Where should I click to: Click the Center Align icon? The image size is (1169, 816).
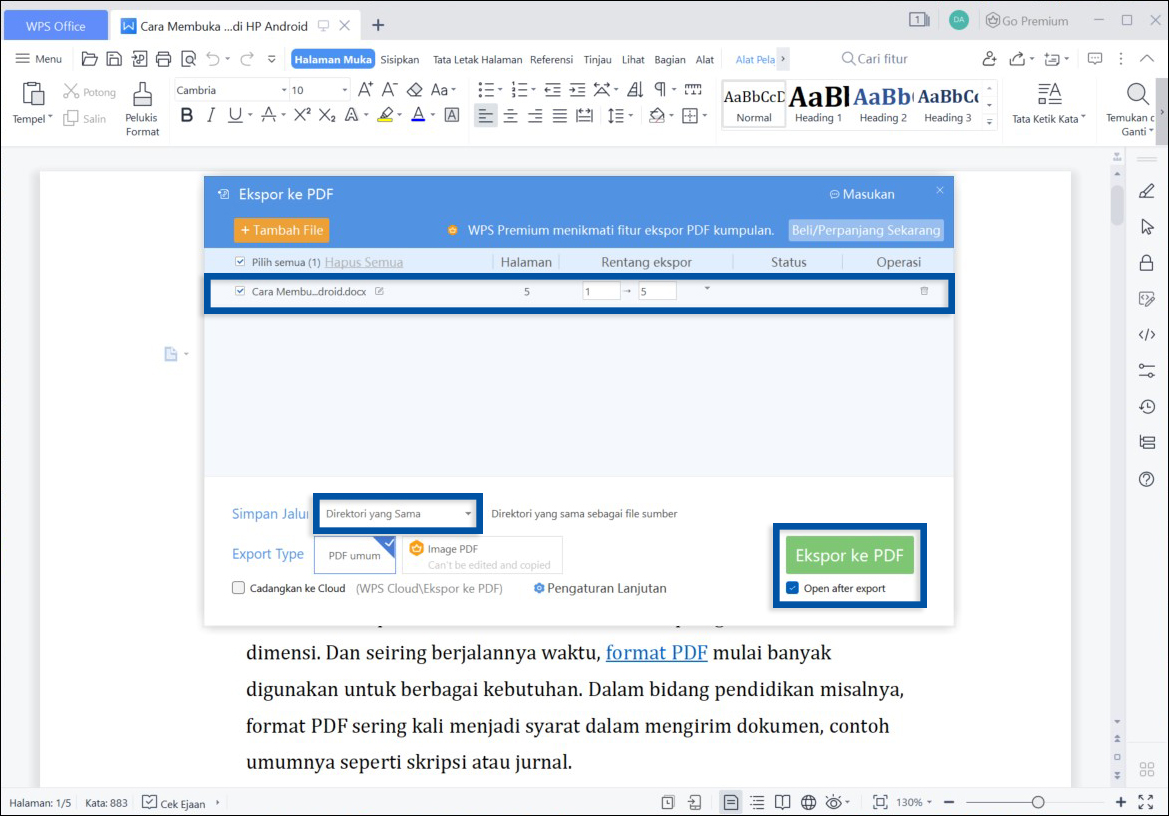510,115
